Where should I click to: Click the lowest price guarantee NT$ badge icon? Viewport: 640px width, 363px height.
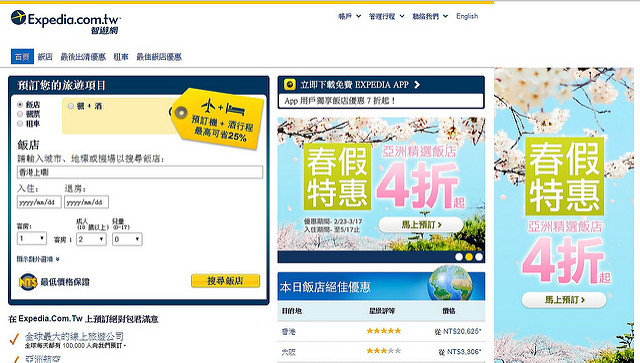tap(28, 282)
